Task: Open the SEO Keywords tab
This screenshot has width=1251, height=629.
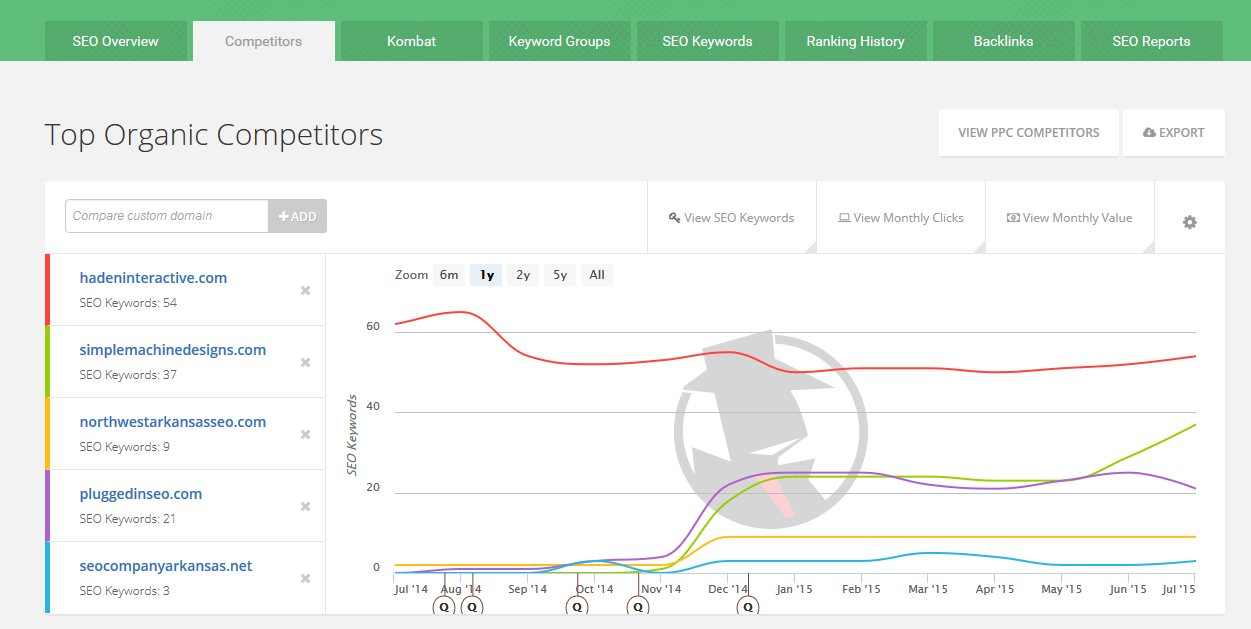Action: pyautogui.click(x=708, y=41)
